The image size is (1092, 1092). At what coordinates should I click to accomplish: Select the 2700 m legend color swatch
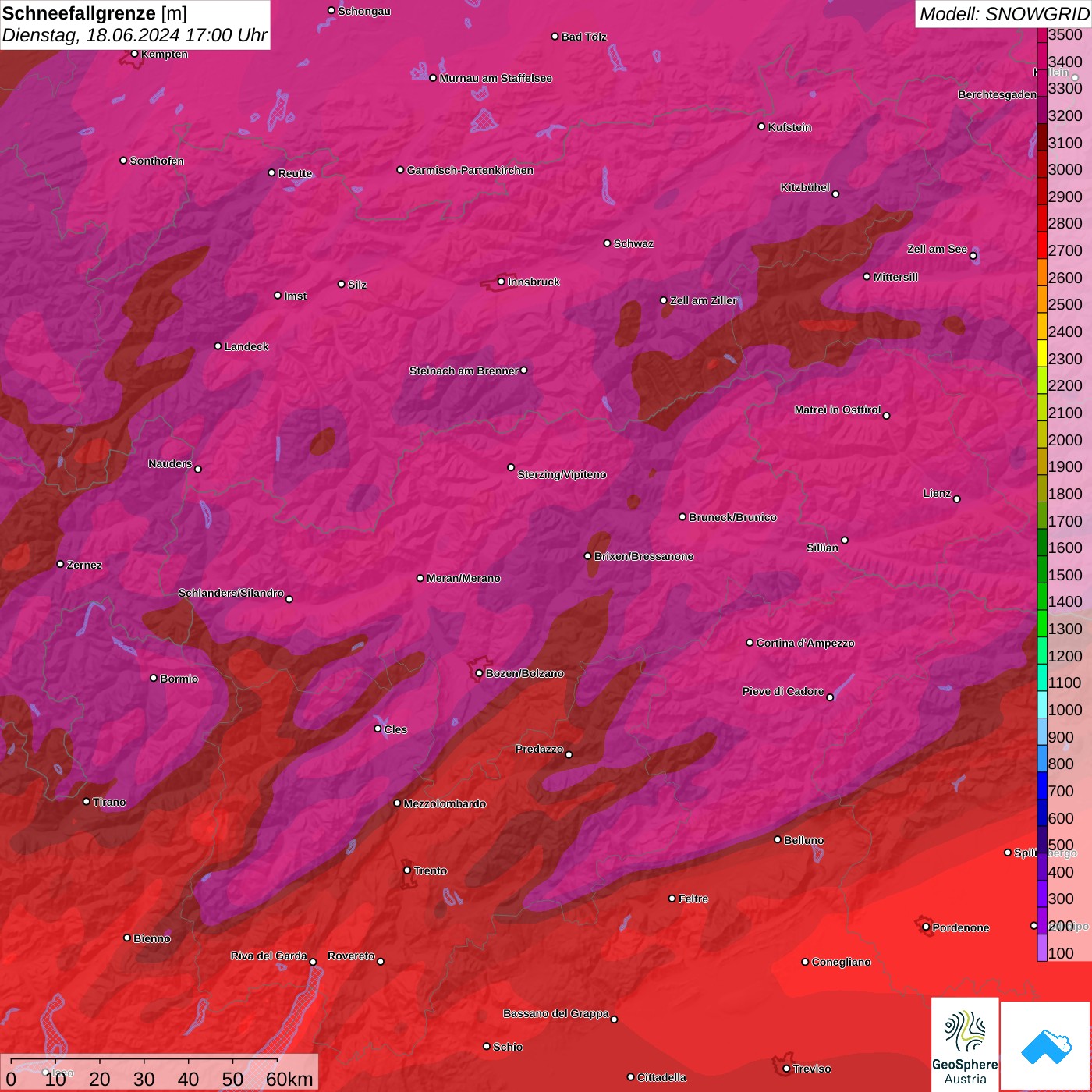(1041, 245)
